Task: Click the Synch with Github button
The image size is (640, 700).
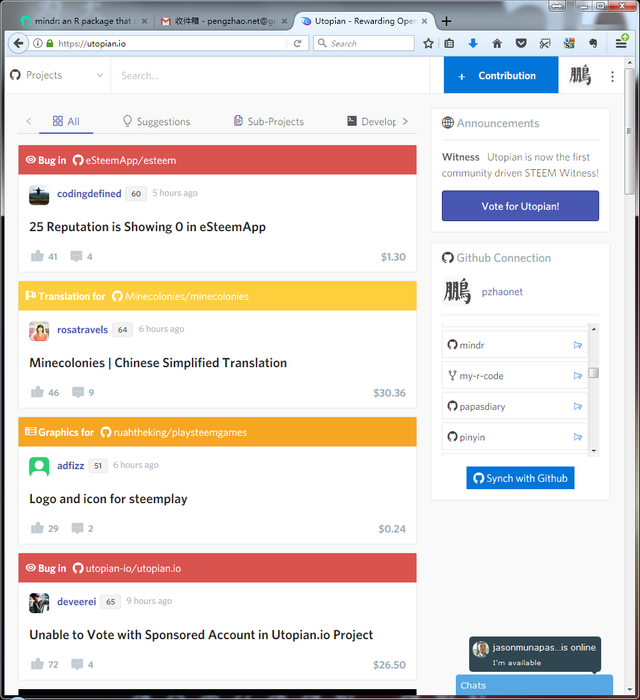Action: coord(520,478)
